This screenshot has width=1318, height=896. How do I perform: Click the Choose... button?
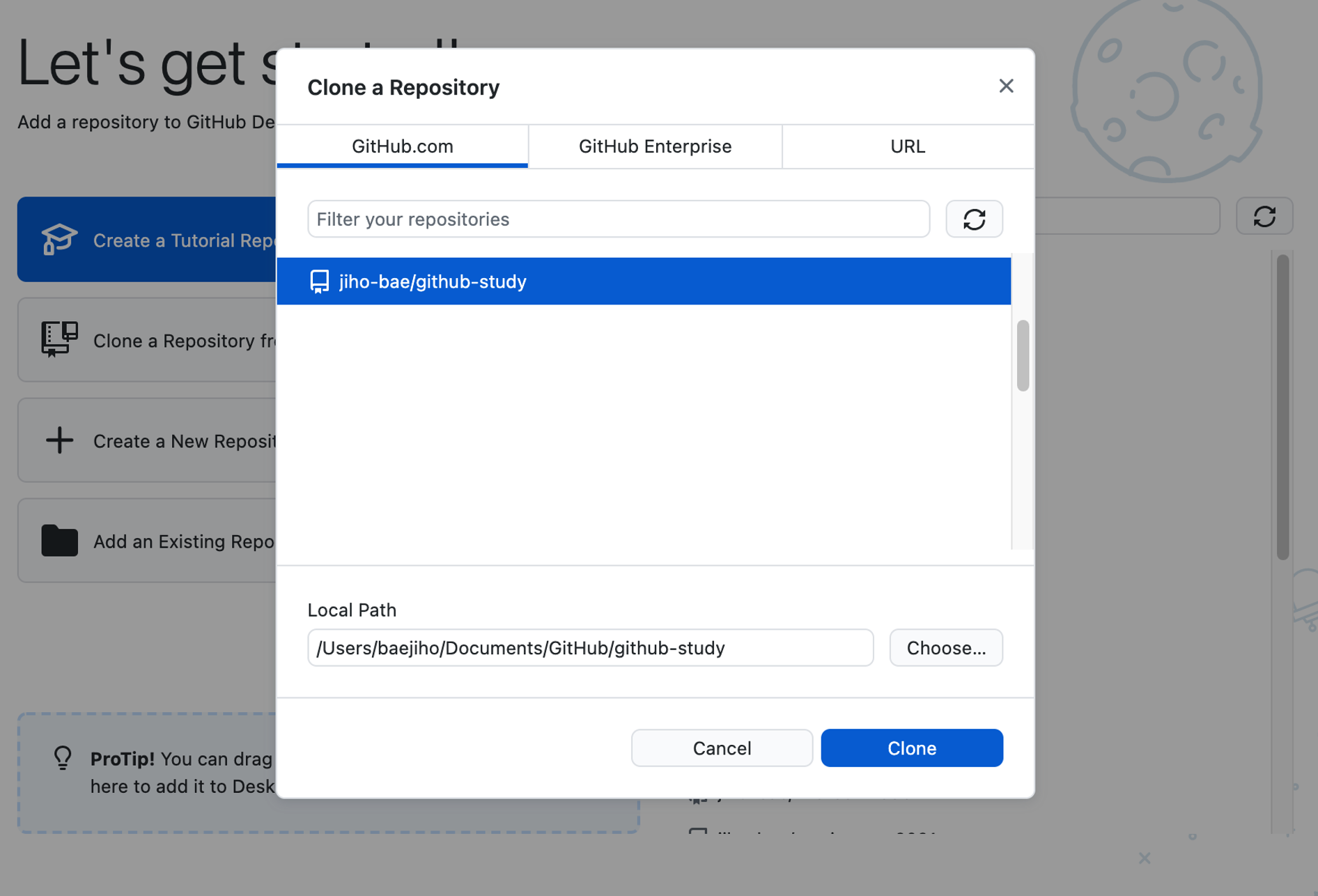(946, 648)
